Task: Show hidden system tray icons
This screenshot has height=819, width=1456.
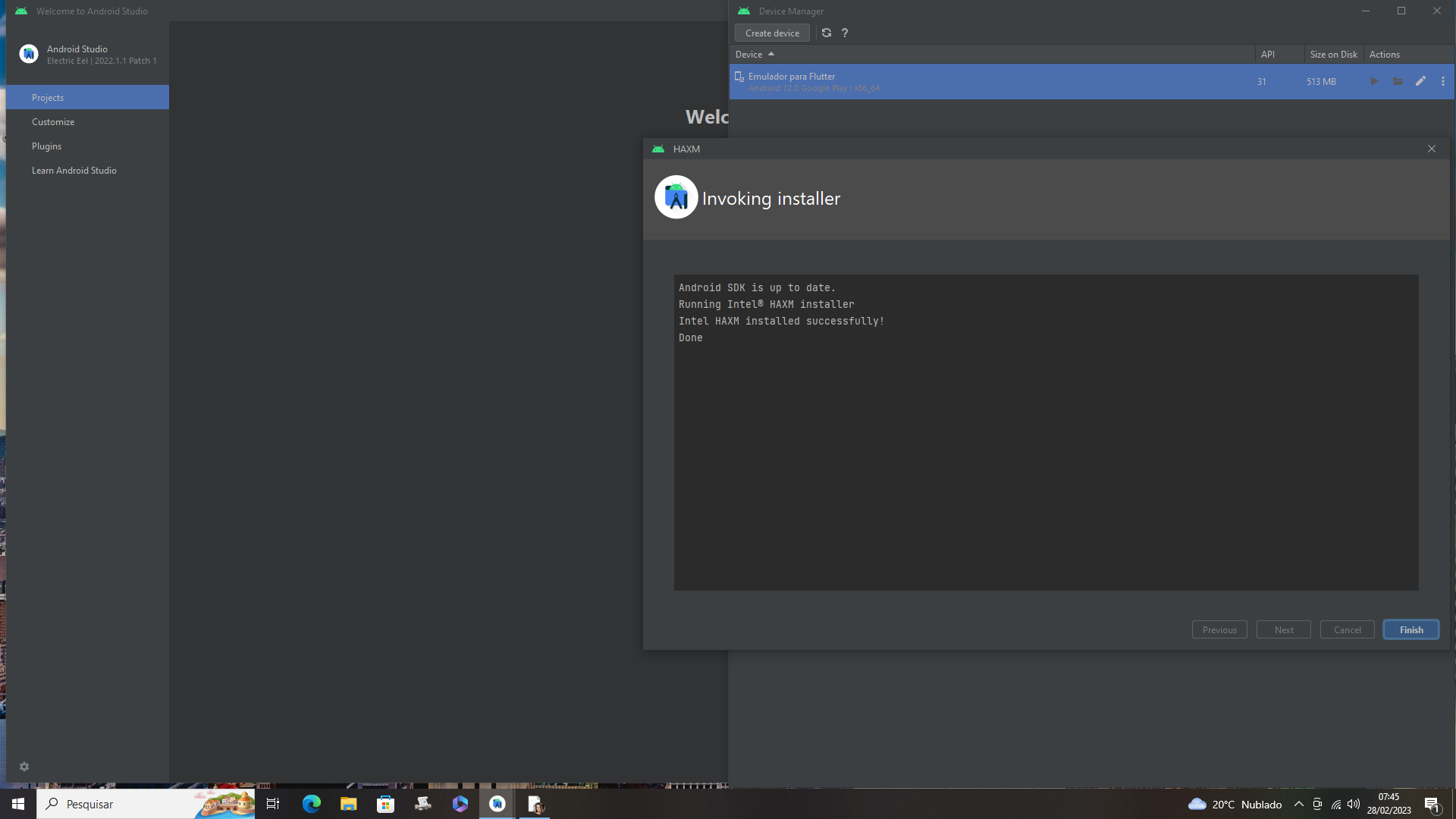Action: pyautogui.click(x=1298, y=804)
